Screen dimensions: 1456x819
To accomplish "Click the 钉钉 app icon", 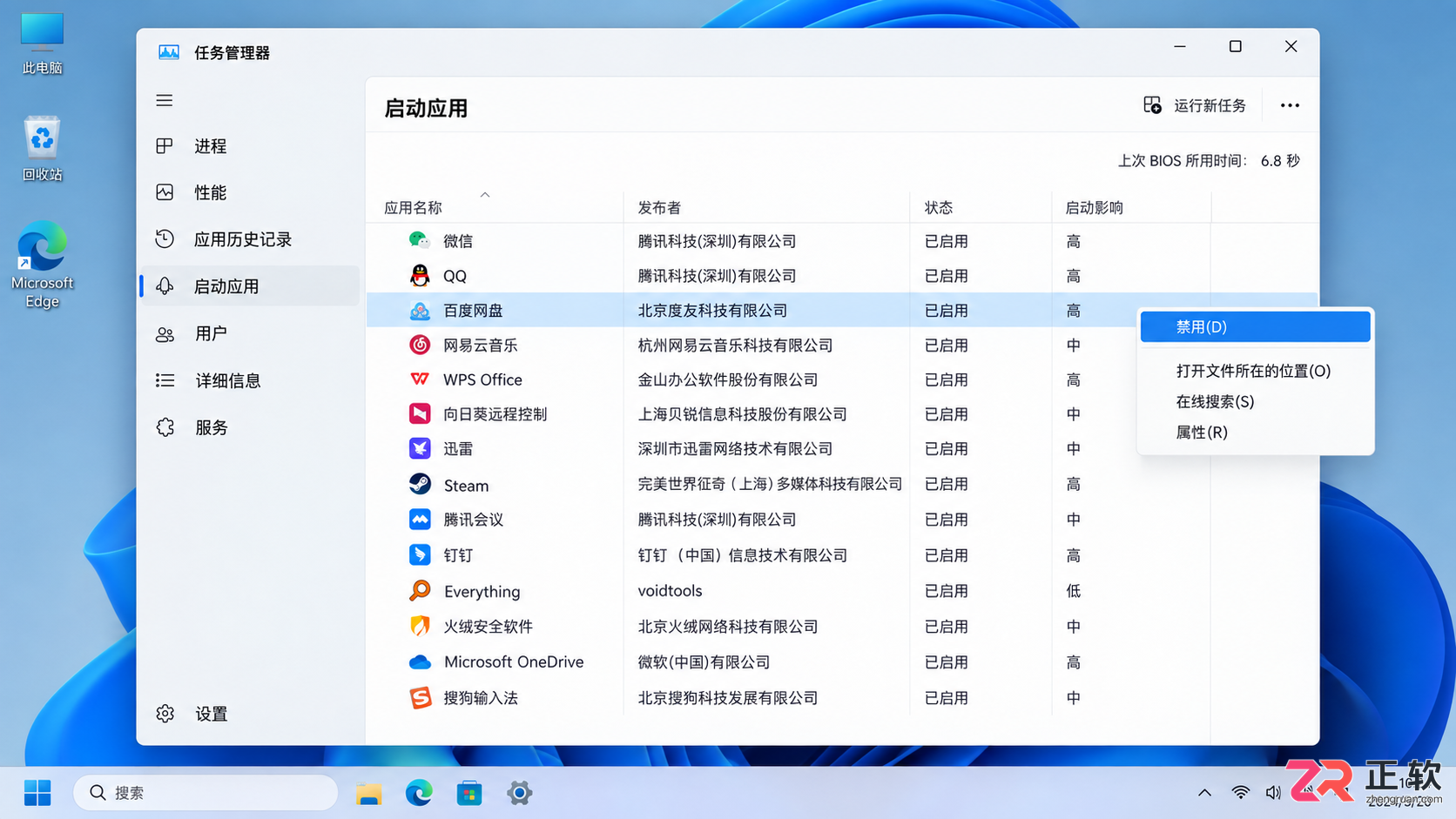I will [420, 554].
